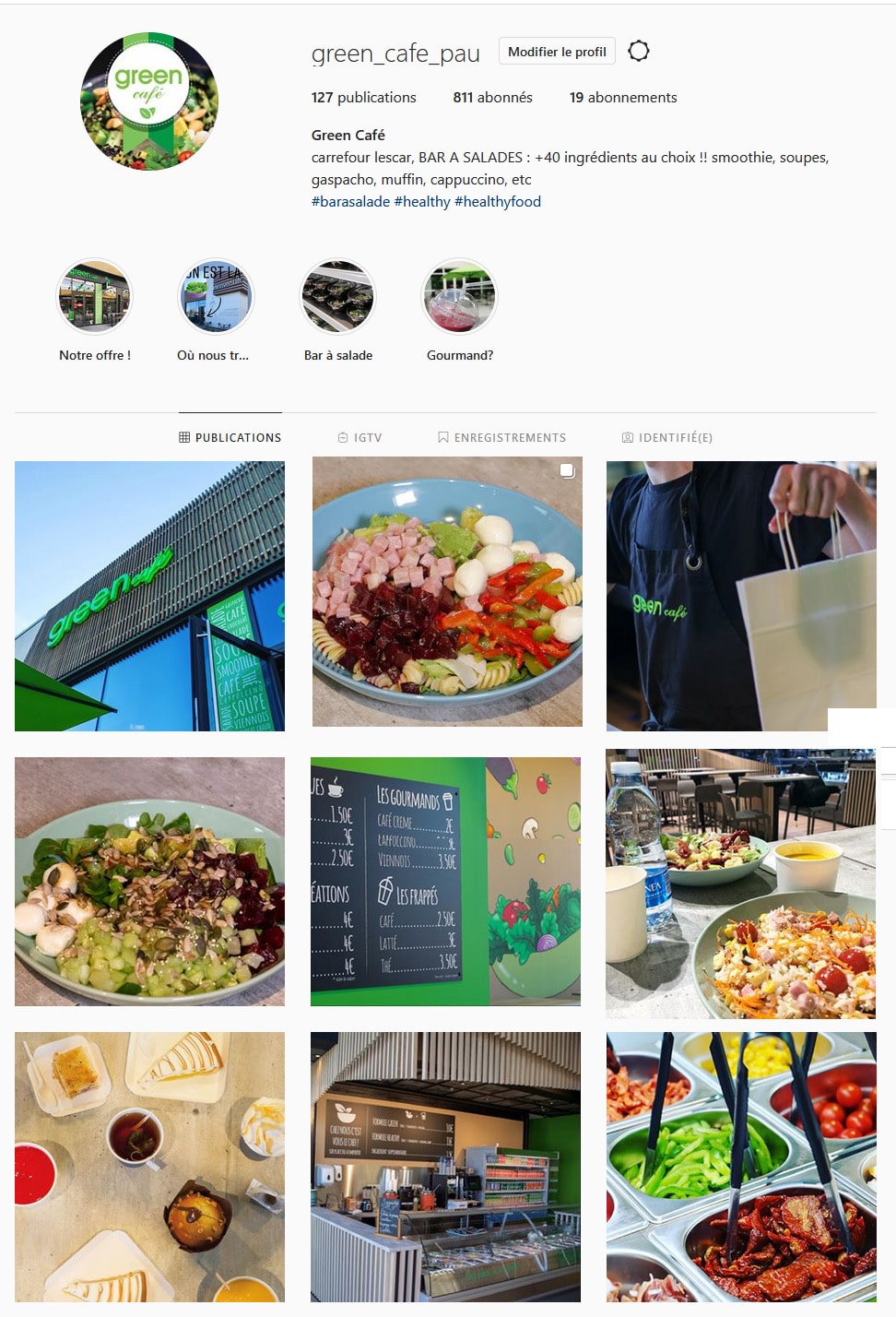Image resolution: width=896 pixels, height=1317 pixels.
Task: Open the 19 abonnements following list
Action: [x=623, y=97]
